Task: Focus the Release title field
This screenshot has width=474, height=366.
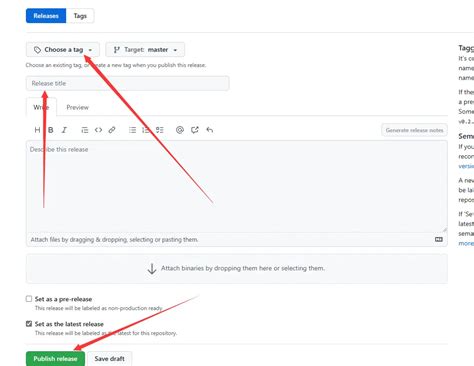Action: tap(128, 83)
